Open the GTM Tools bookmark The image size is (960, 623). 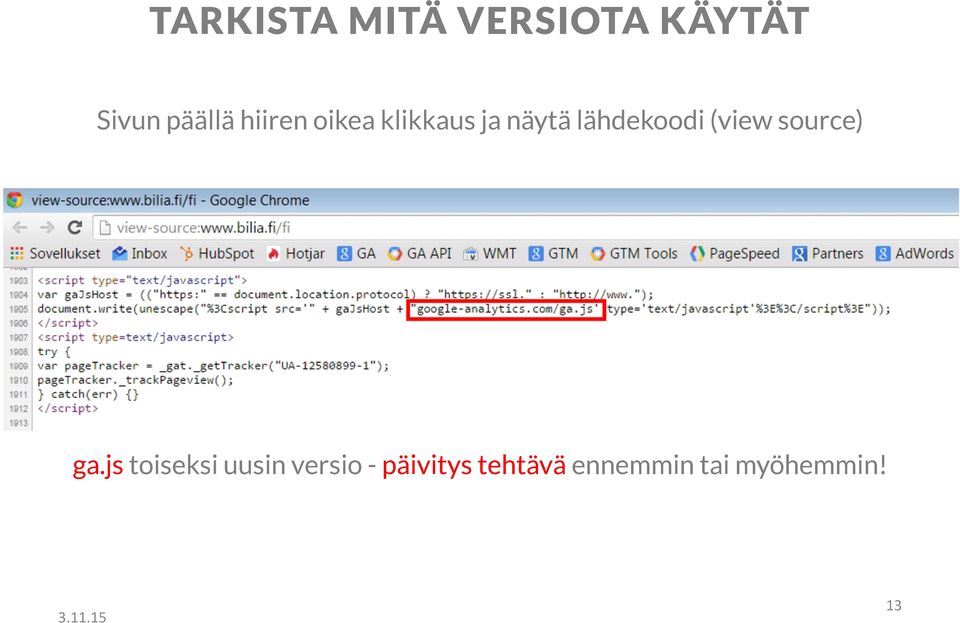coord(634,253)
